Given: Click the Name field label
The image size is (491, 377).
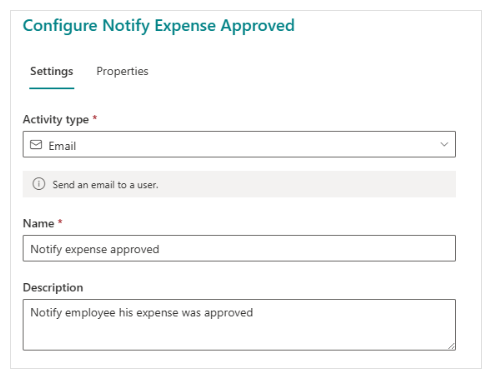Looking at the screenshot, I should [38, 223].
